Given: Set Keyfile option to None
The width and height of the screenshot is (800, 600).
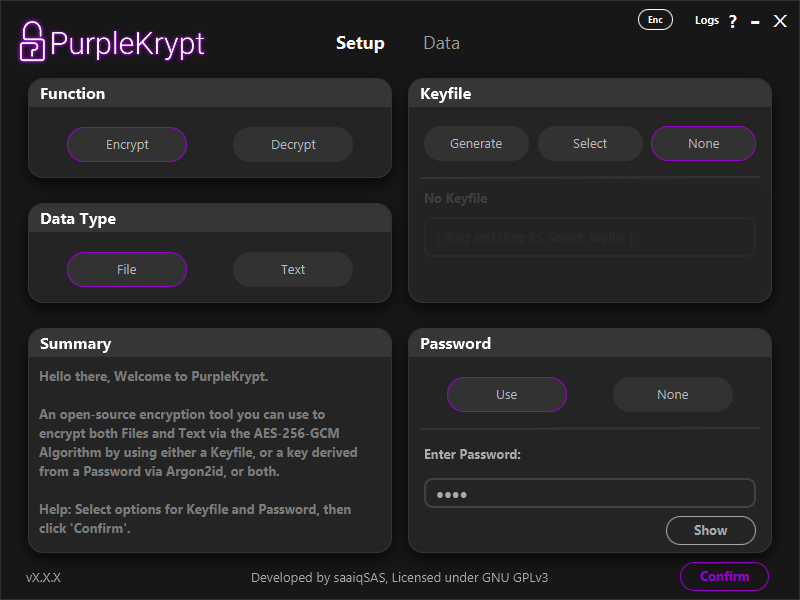Looking at the screenshot, I should click(x=703, y=143).
